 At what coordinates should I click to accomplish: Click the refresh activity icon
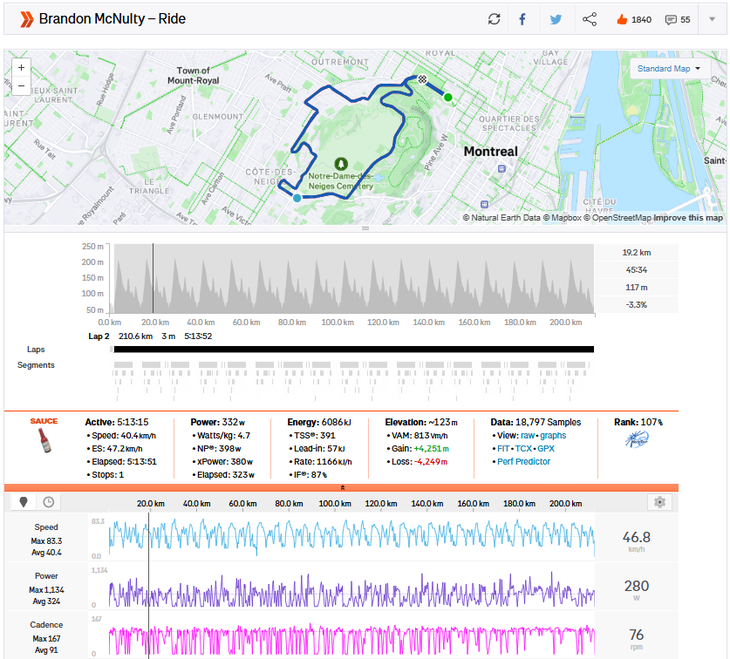(494, 19)
